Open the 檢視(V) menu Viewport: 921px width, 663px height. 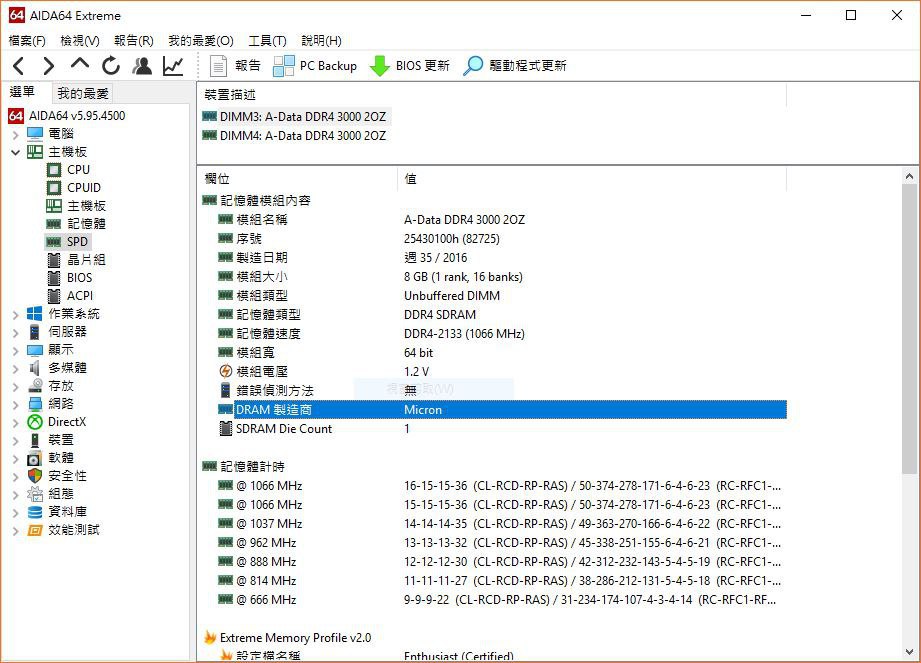[80, 41]
